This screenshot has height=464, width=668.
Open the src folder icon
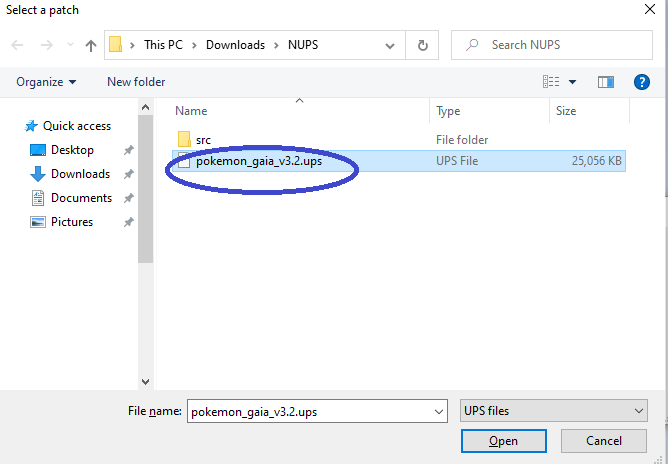click(183, 139)
